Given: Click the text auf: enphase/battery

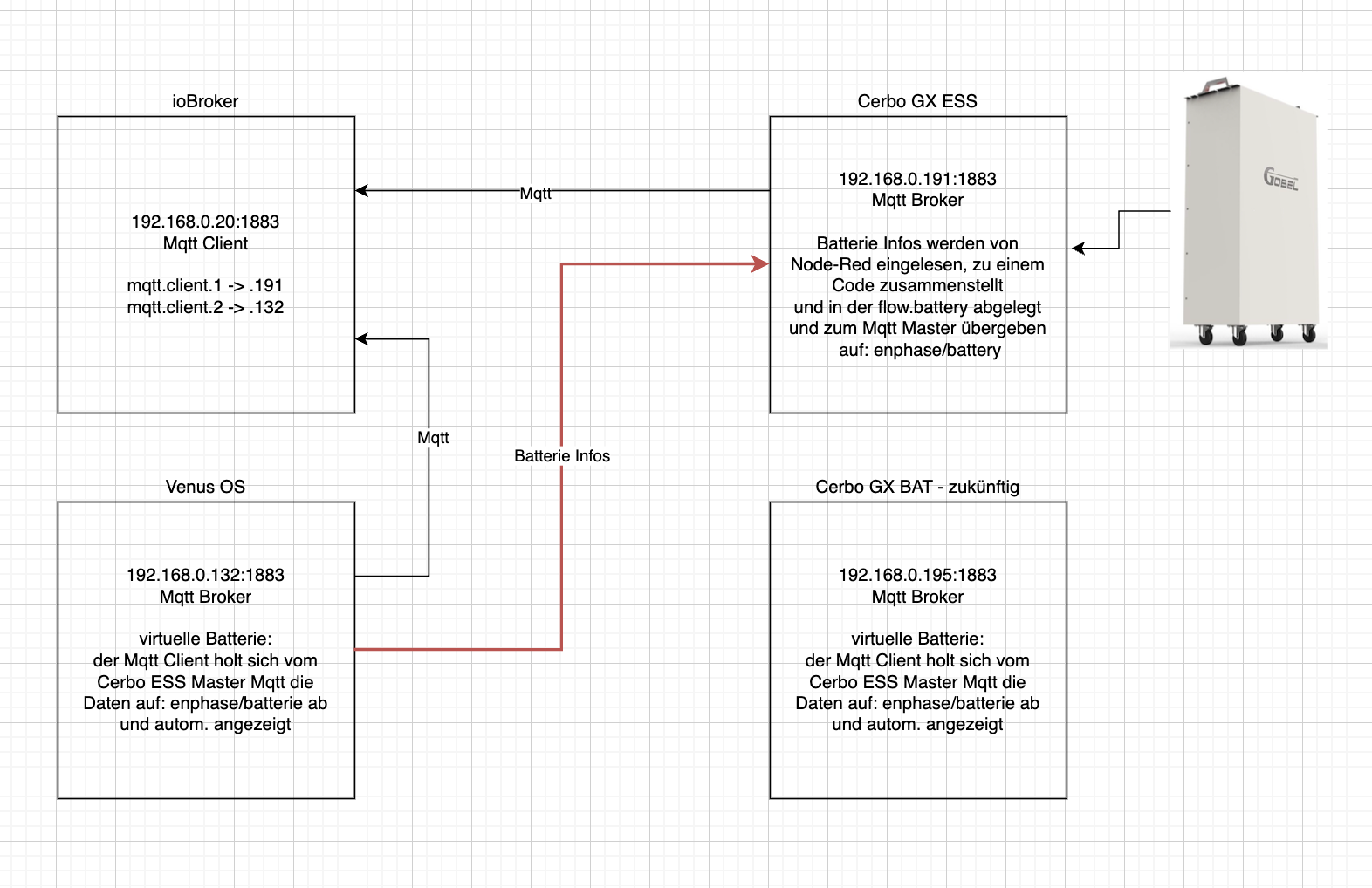Looking at the screenshot, I should (x=920, y=350).
